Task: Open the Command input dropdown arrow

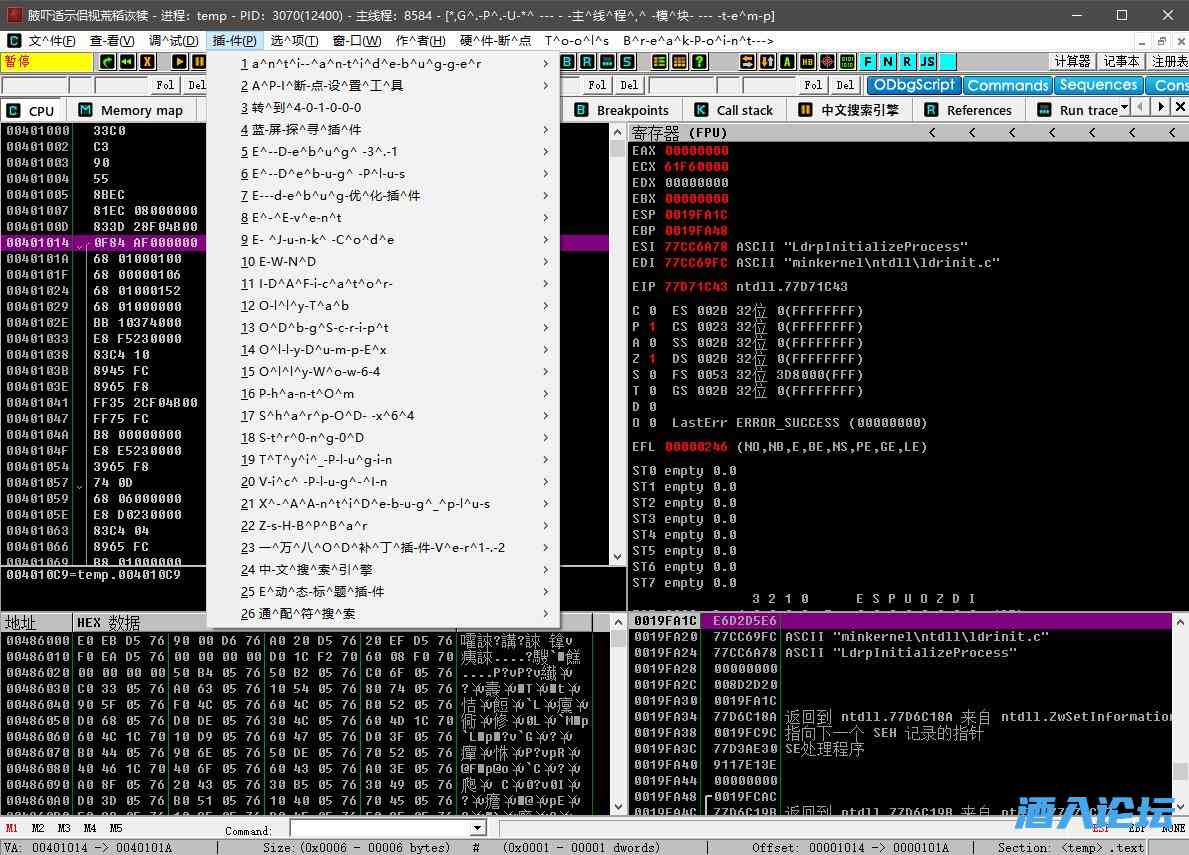Action: [x=477, y=828]
